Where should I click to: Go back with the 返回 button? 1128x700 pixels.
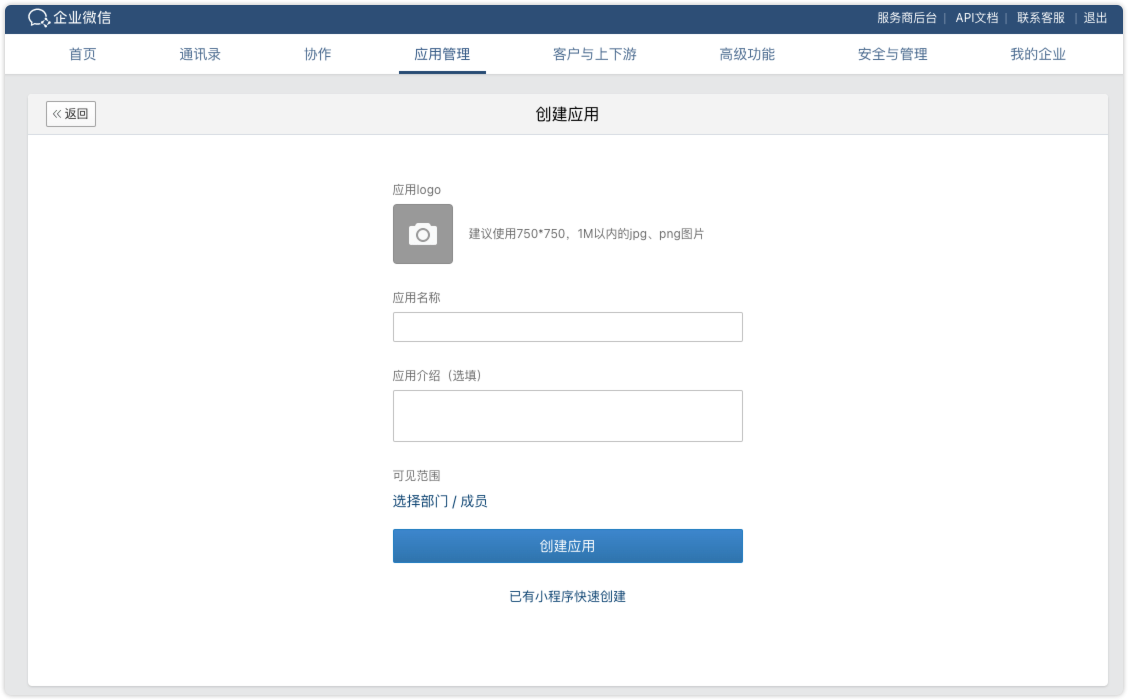point(70,114)
